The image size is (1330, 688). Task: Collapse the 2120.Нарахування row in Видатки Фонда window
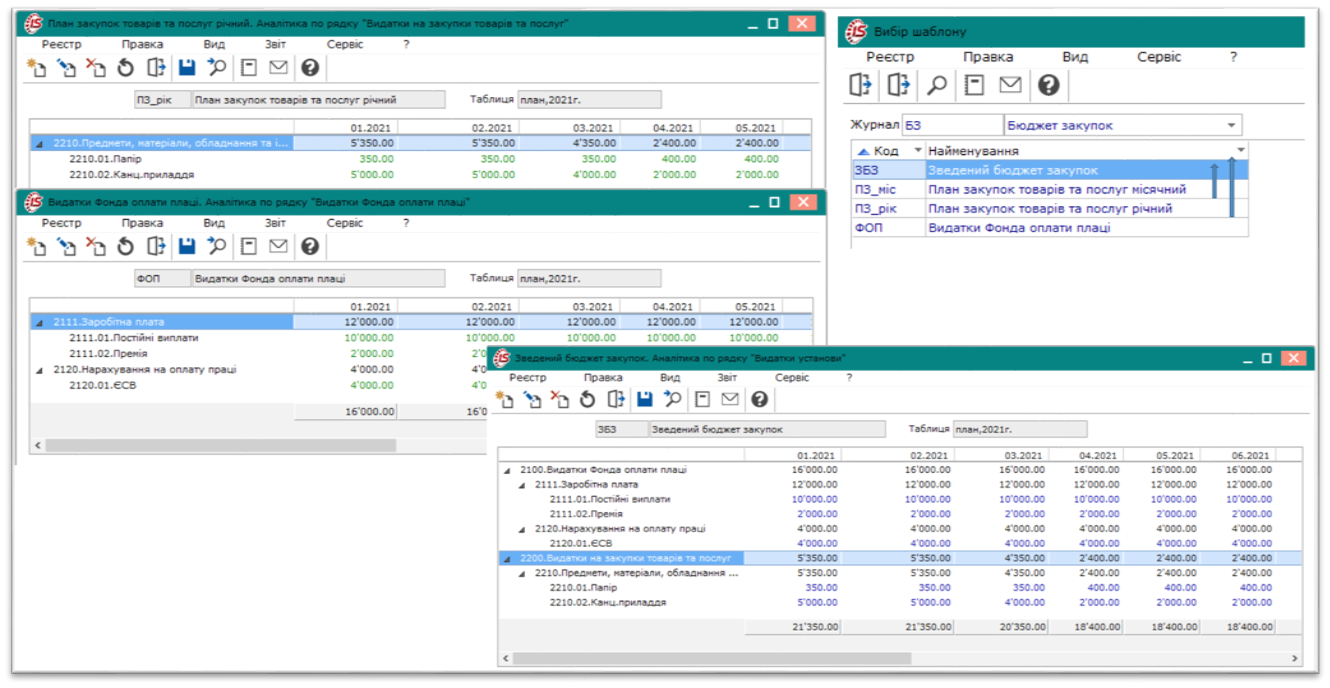coord(40,370)
